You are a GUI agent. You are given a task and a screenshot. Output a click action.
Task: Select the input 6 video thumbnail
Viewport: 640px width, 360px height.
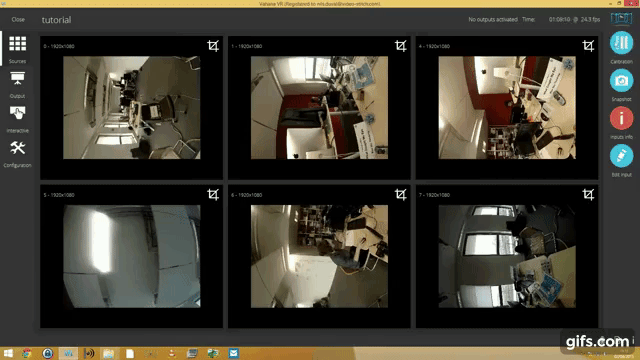(319, 256)
